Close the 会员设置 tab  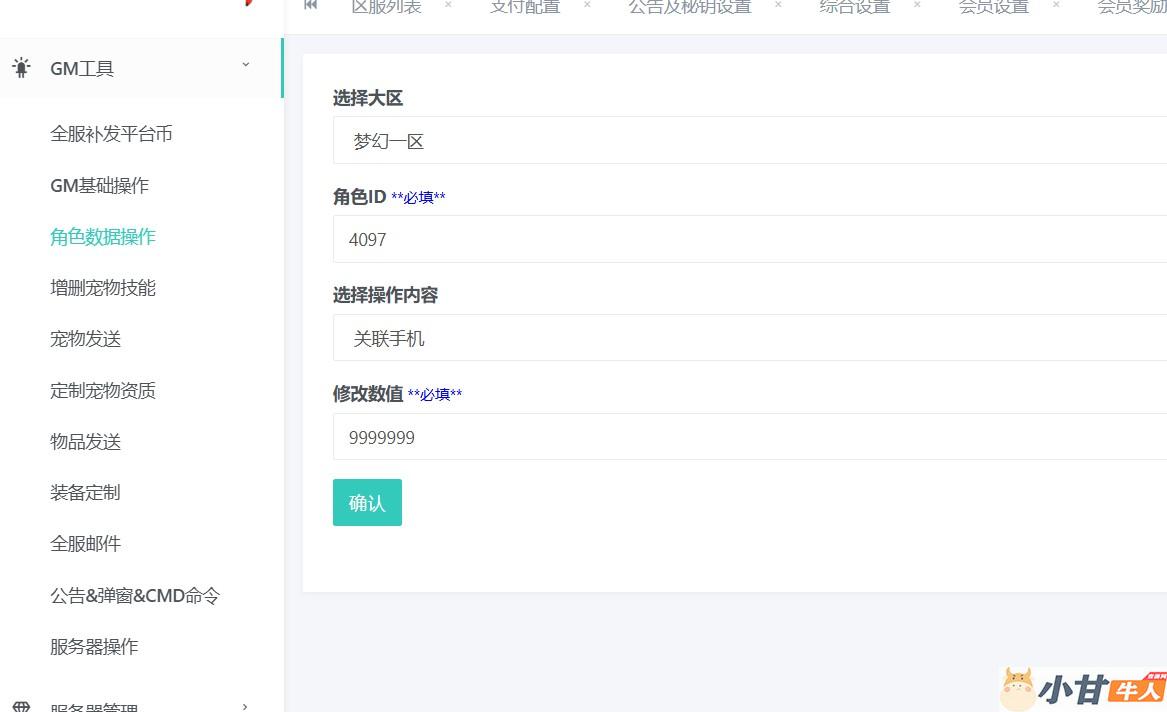pos(1056,5)
